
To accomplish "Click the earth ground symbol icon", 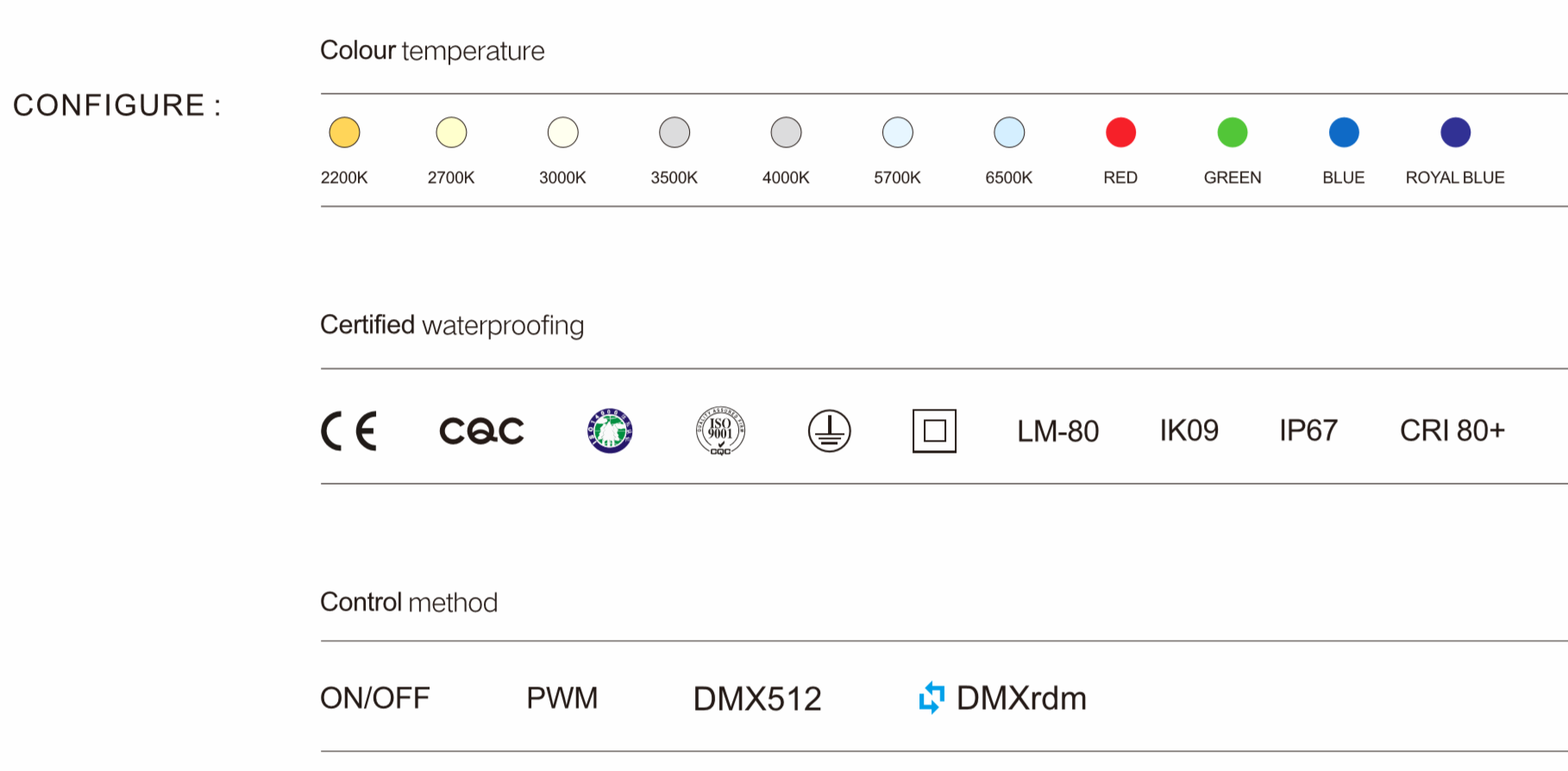I will point(829,430).
